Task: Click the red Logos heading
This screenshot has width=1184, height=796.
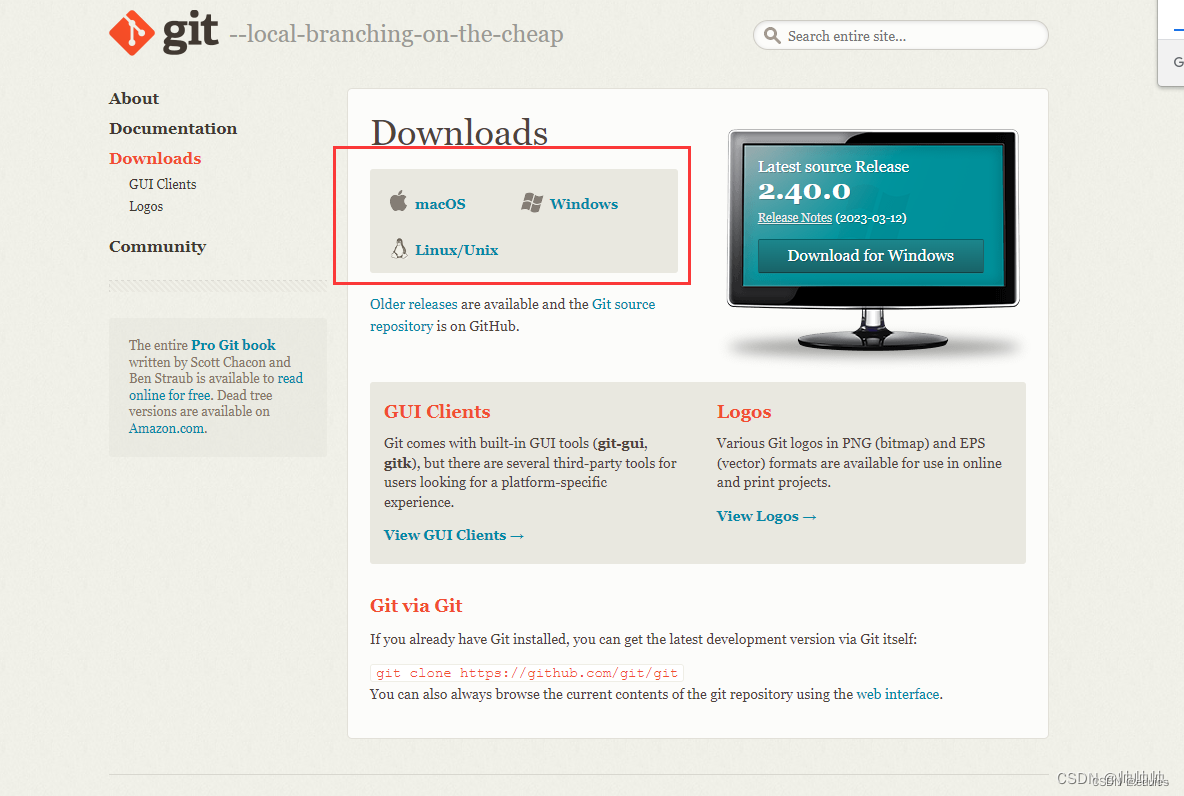Action: tap(744, 412)
